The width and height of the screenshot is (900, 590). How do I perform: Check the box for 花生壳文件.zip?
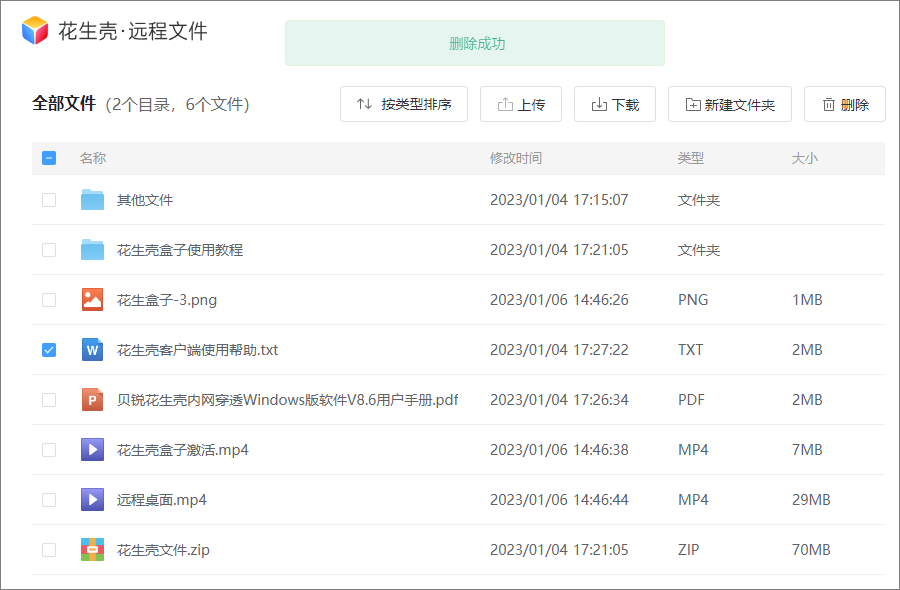[x=49, y=549]
